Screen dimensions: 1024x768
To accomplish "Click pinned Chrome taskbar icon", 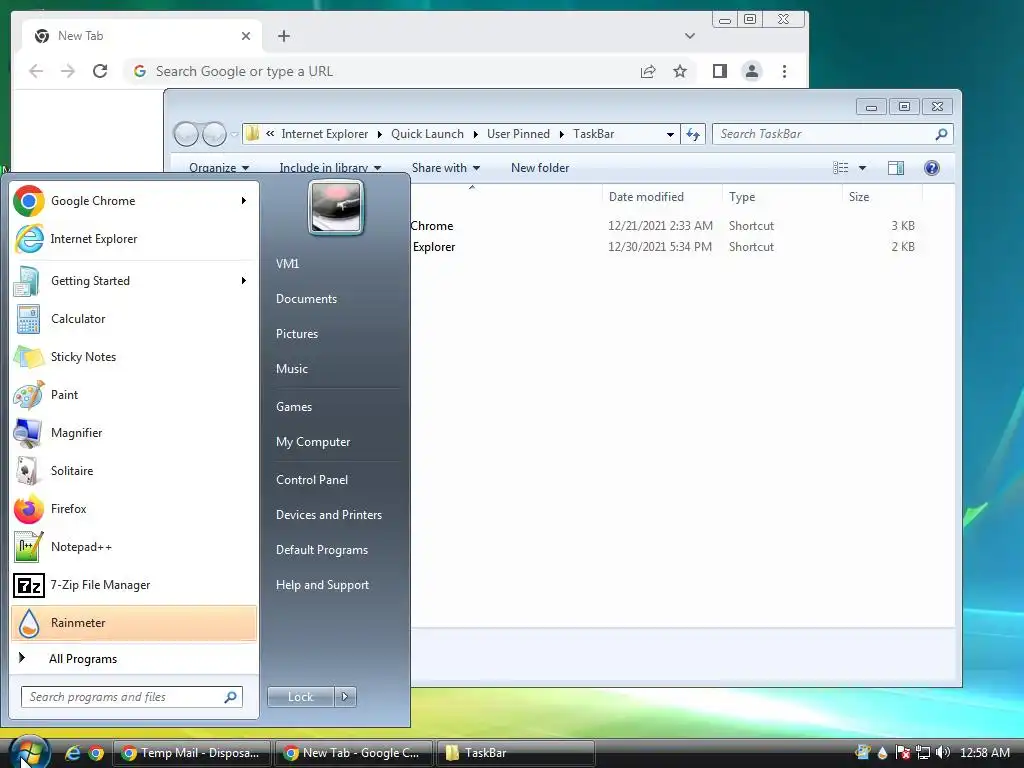I will pyautogui.click(x=96, y=753).
